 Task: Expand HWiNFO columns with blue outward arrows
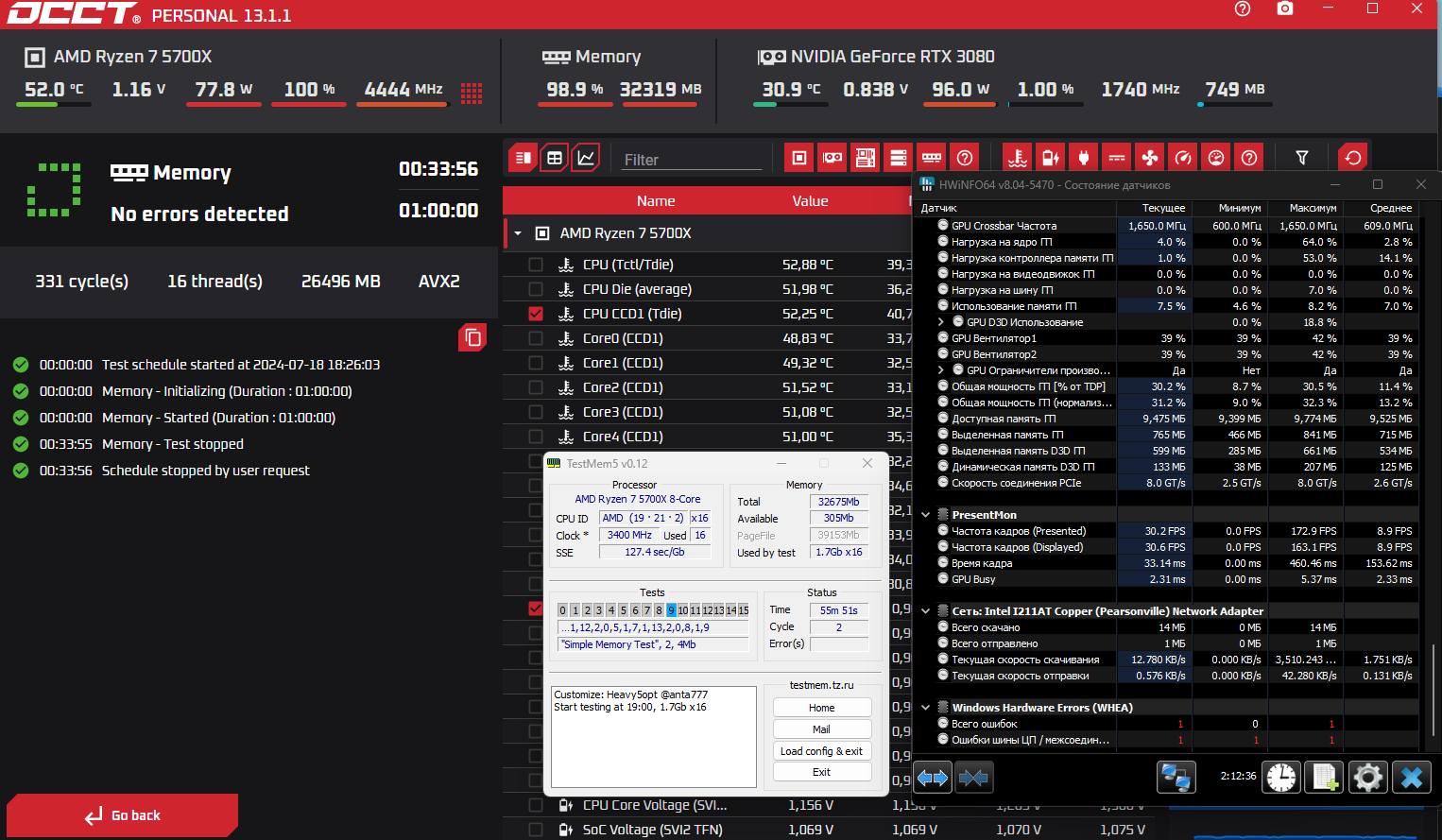coord(933,778)
